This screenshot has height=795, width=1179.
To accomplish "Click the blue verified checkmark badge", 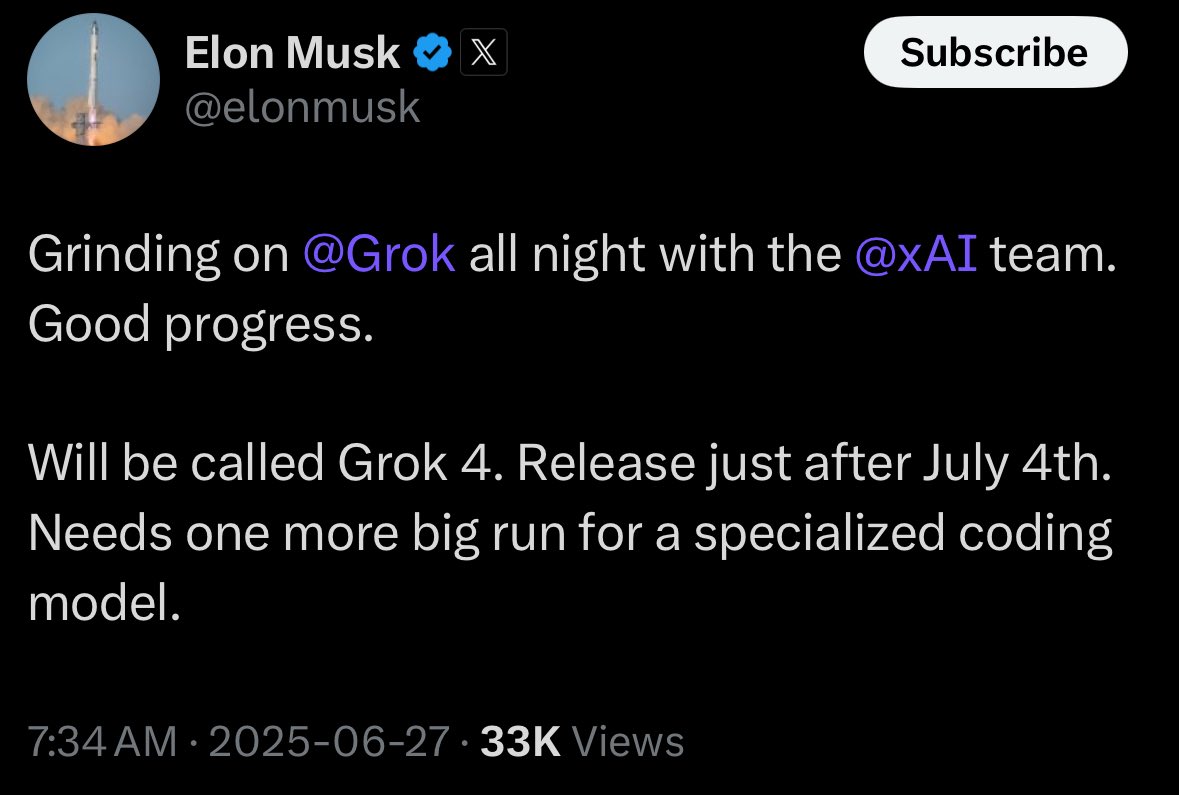I will [432, 53].
